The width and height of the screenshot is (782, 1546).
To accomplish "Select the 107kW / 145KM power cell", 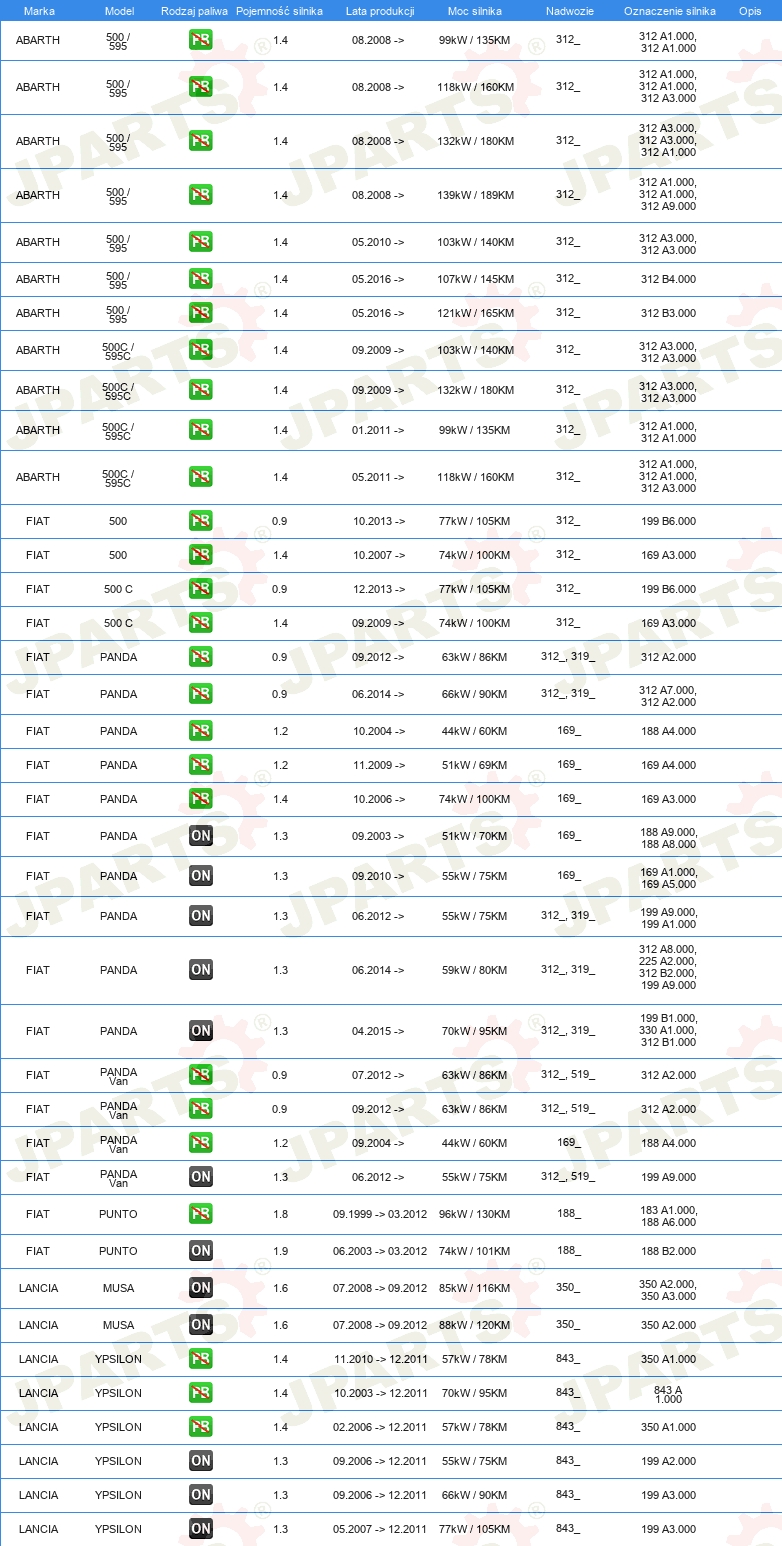I will tap(476, 279).
